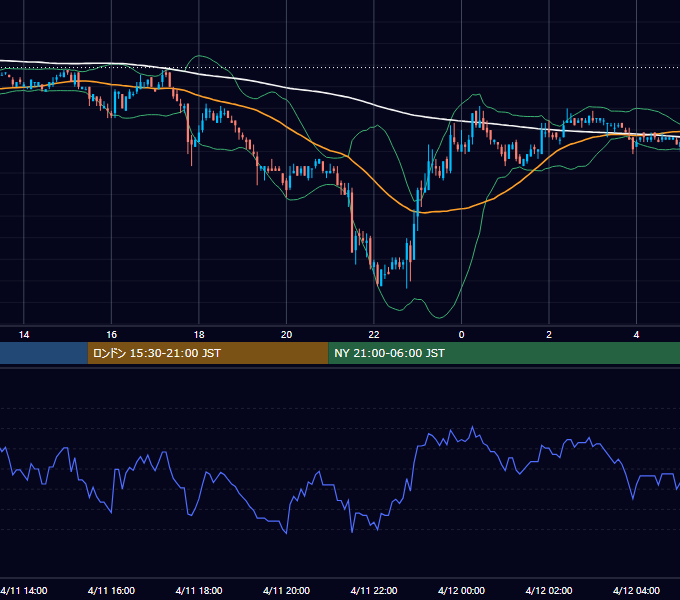Select the NY 21:00-06:00 JST session bar
680x600 pixels.
tap(504, 353)
